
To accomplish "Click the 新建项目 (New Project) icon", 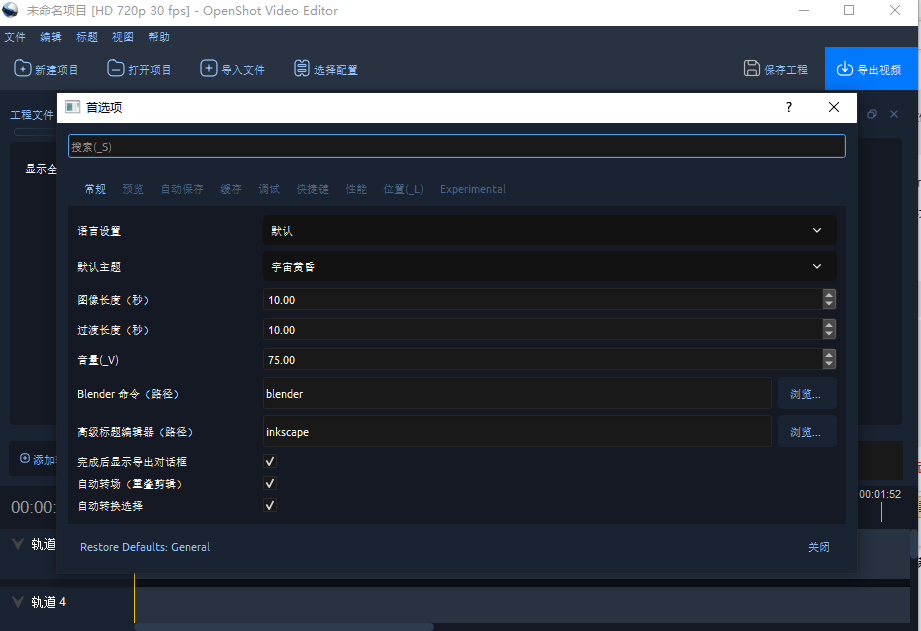I will [x=21, y=68].
